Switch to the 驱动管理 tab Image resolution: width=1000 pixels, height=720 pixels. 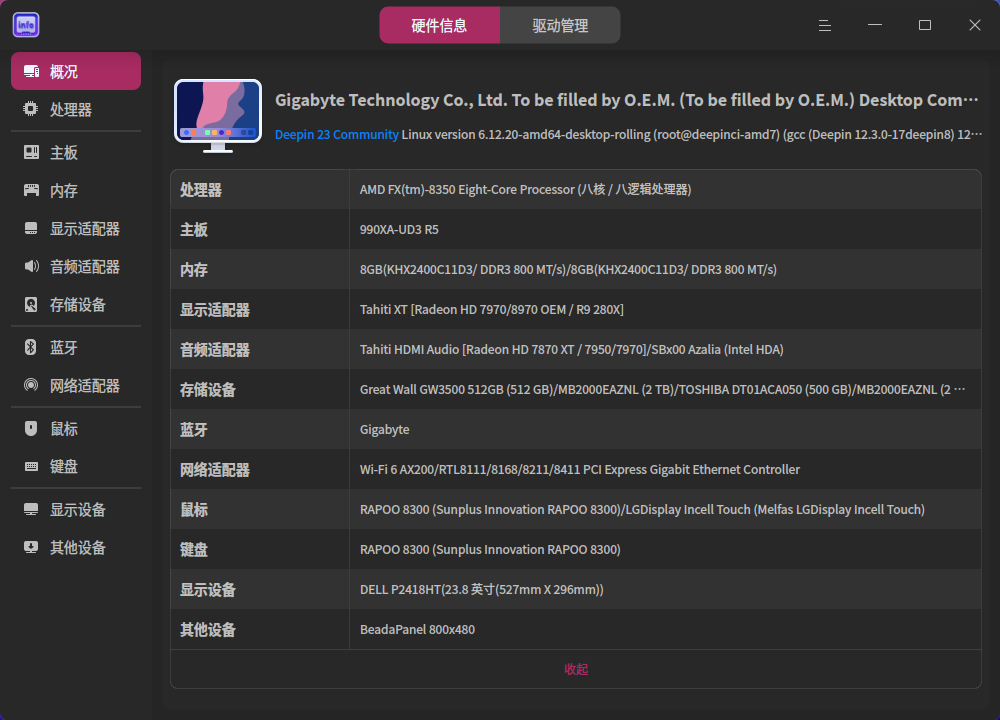(x=560, y=25)
